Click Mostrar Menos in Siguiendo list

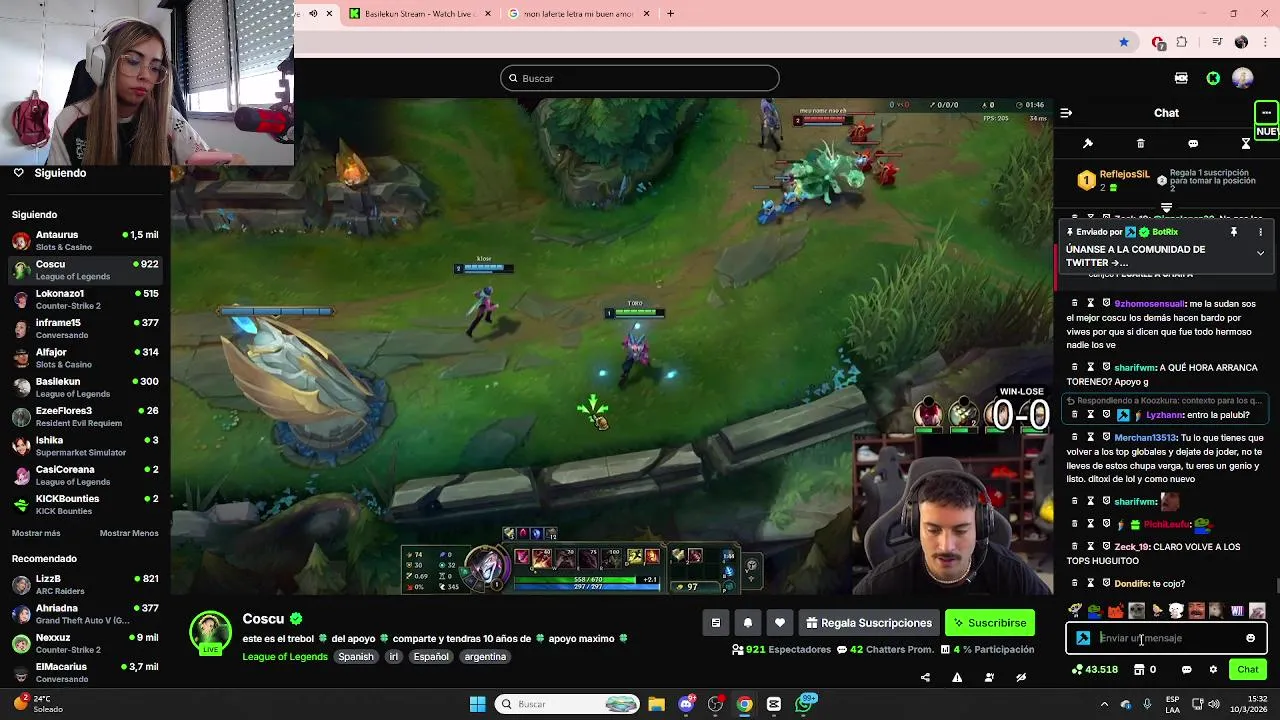click(129, 533)
